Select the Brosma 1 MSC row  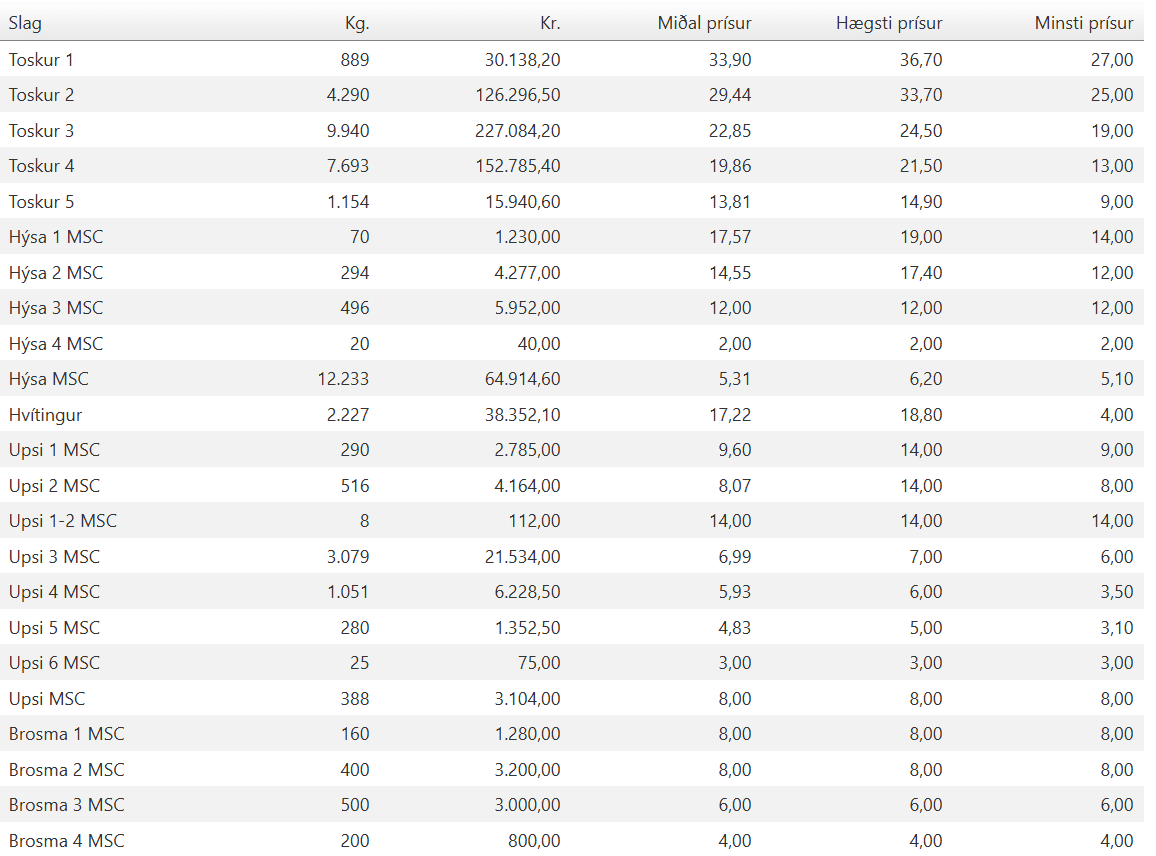pos(572,734)
